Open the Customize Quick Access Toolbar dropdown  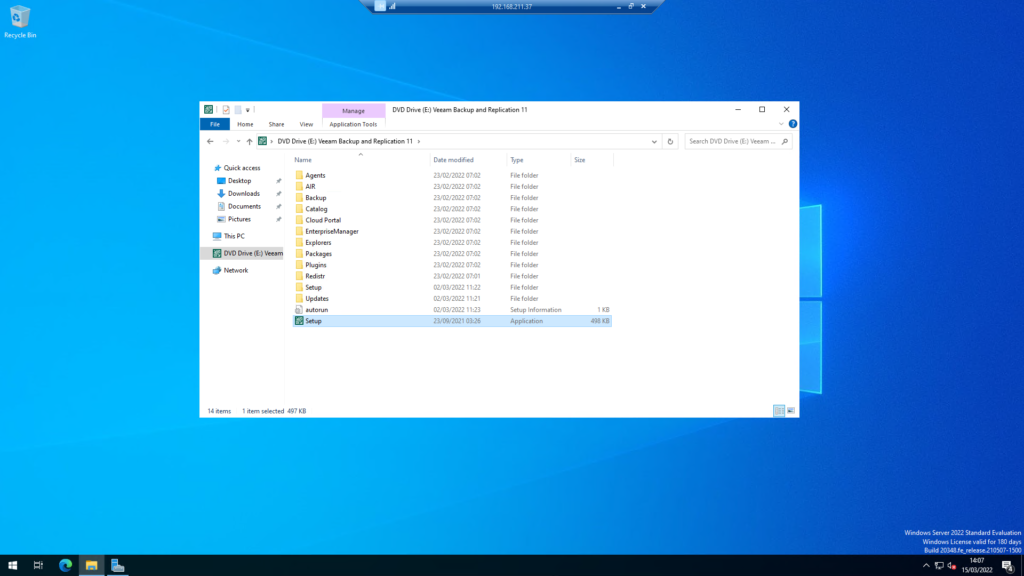[x=248, y=110]
